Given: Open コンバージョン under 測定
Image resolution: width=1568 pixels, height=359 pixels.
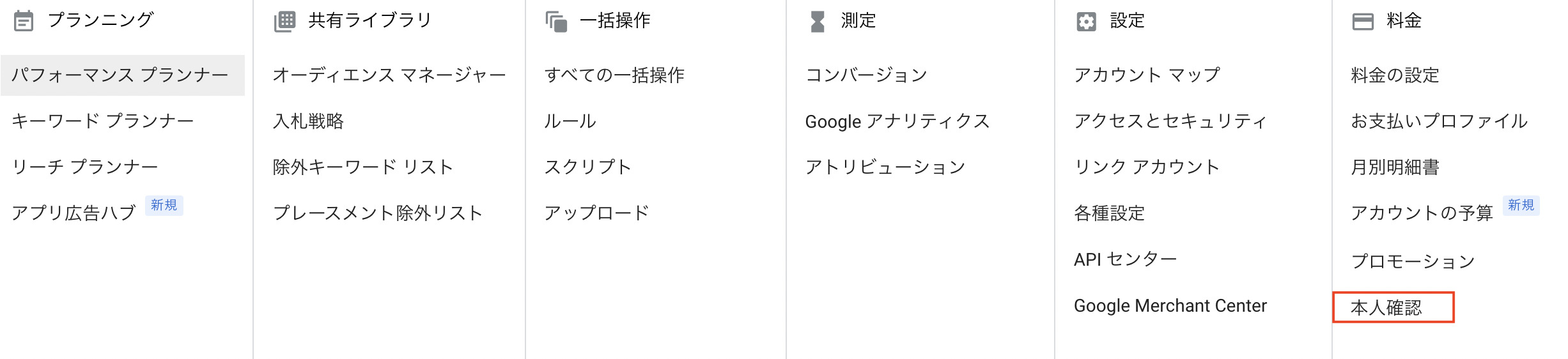Looking at the screenshot, I should pos(866,75).
